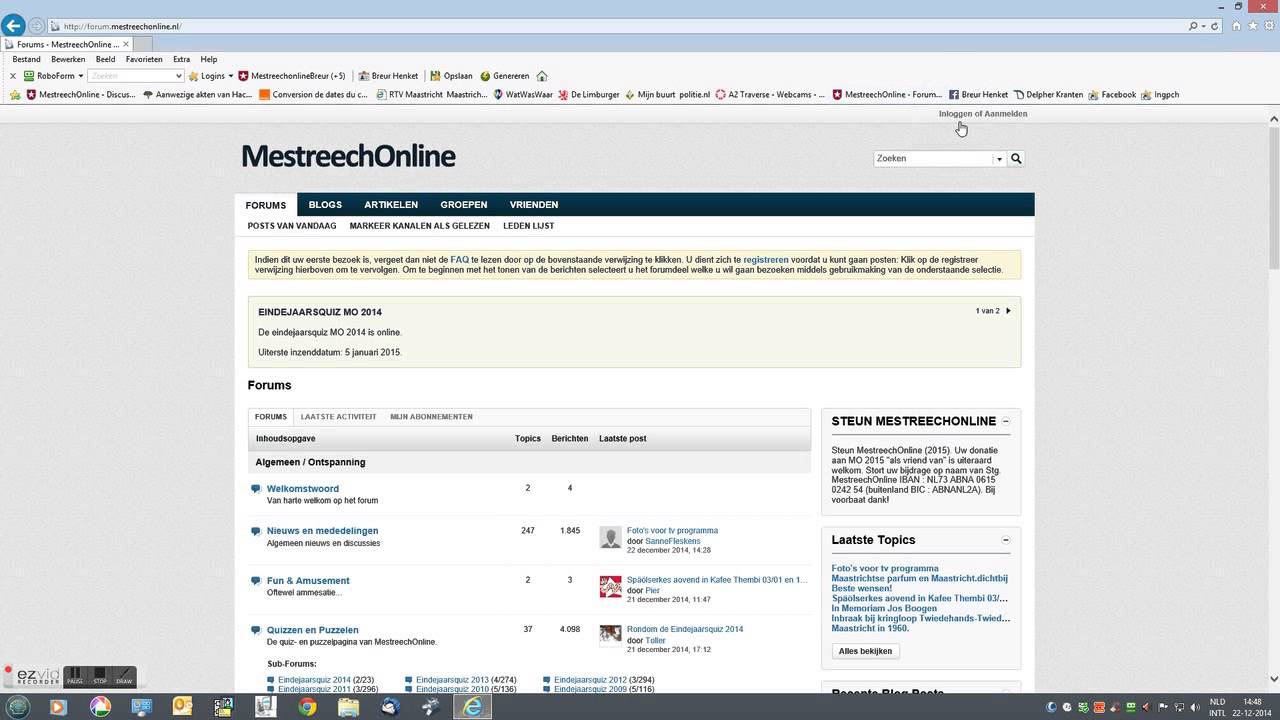Select the ARTIKELEN navigation tab

[x=391, y=205]
